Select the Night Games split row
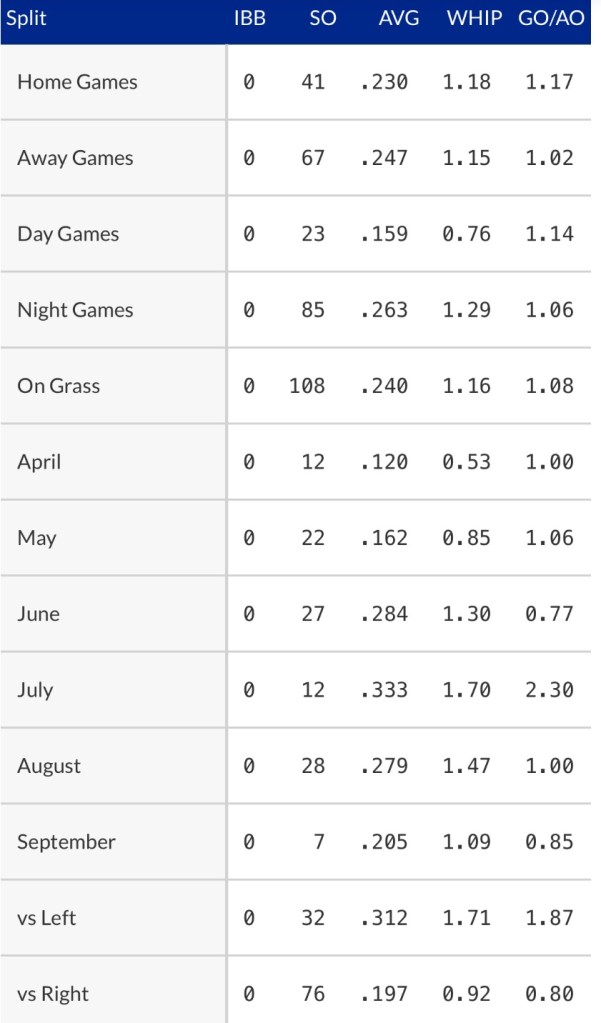 pos(75,310)
